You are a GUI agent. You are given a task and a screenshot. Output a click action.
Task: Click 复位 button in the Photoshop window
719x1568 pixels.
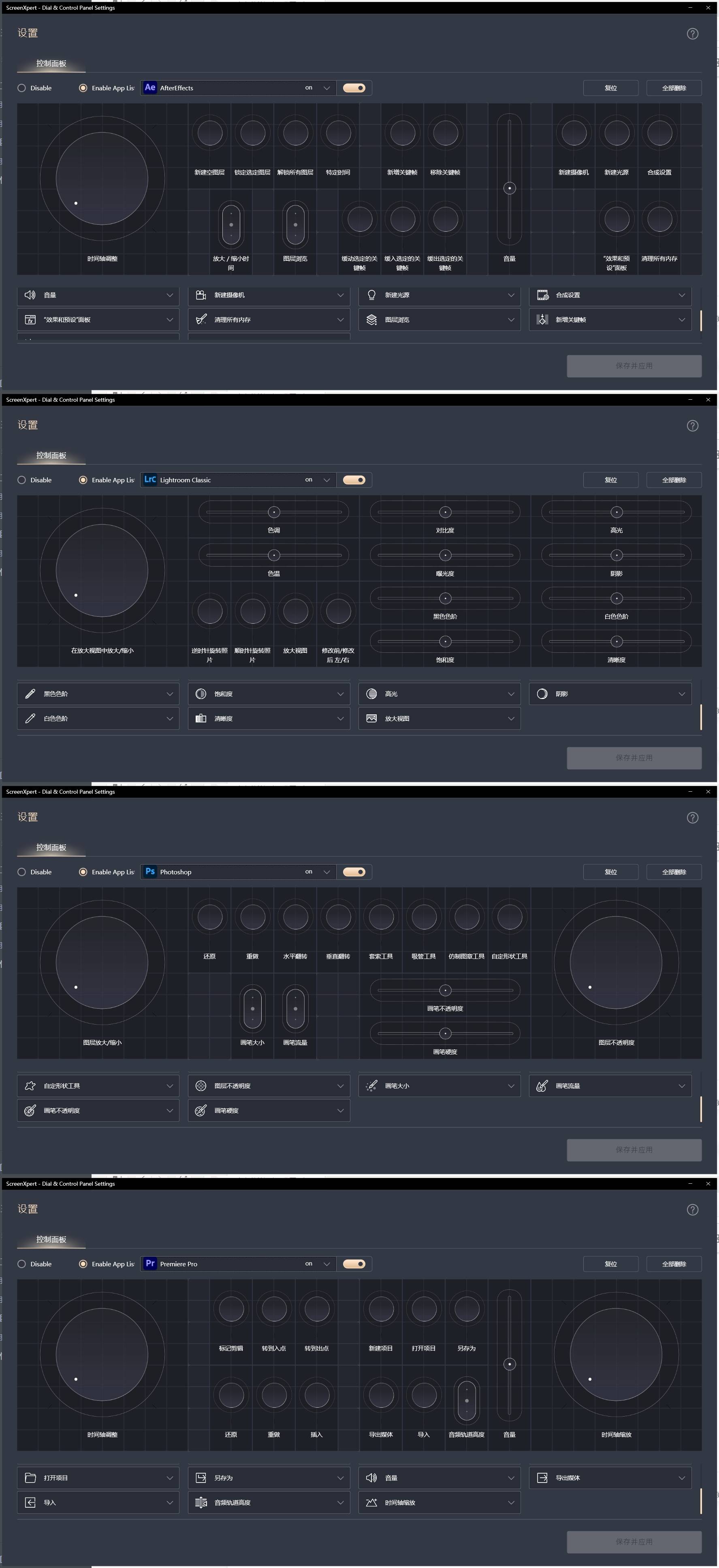610,871
